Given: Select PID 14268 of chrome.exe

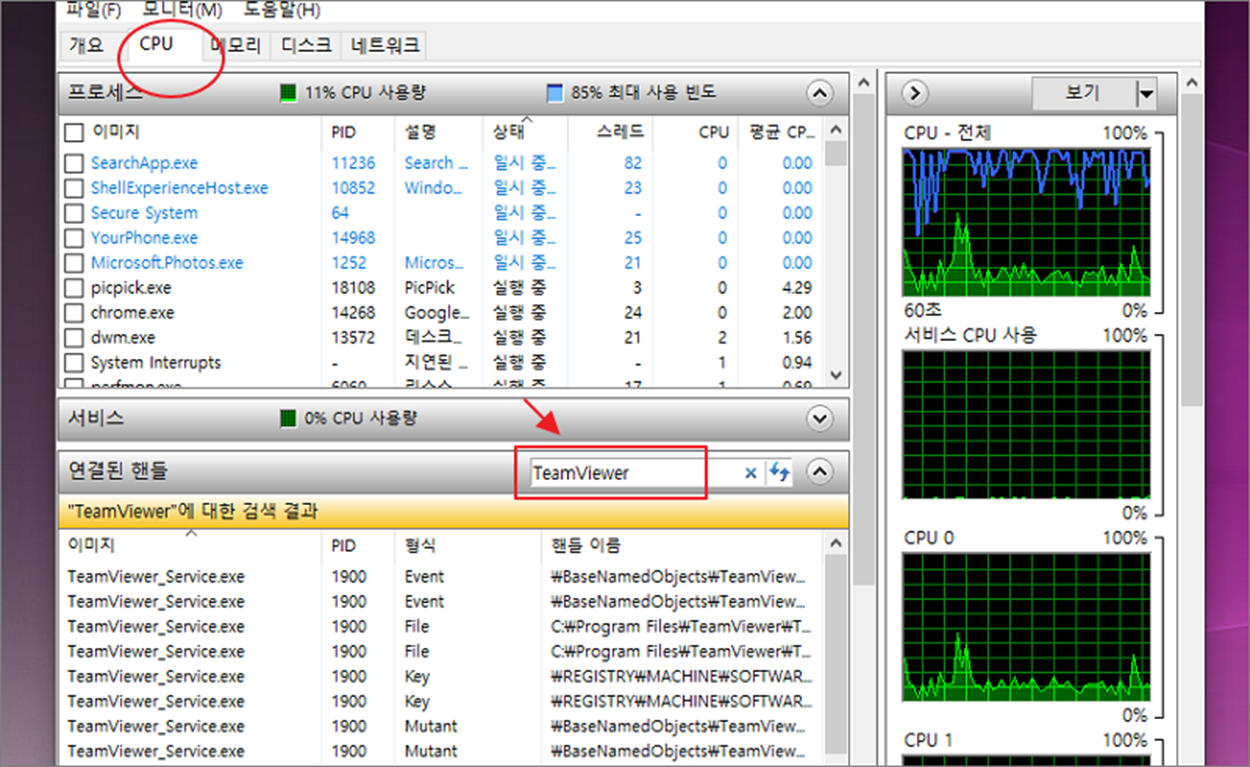Looking at the screenshot, I should (x=351, y=313).
